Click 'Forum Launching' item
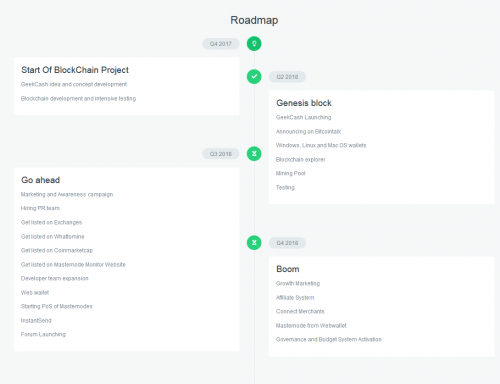The image size is (500, 384). coord(43,334)
